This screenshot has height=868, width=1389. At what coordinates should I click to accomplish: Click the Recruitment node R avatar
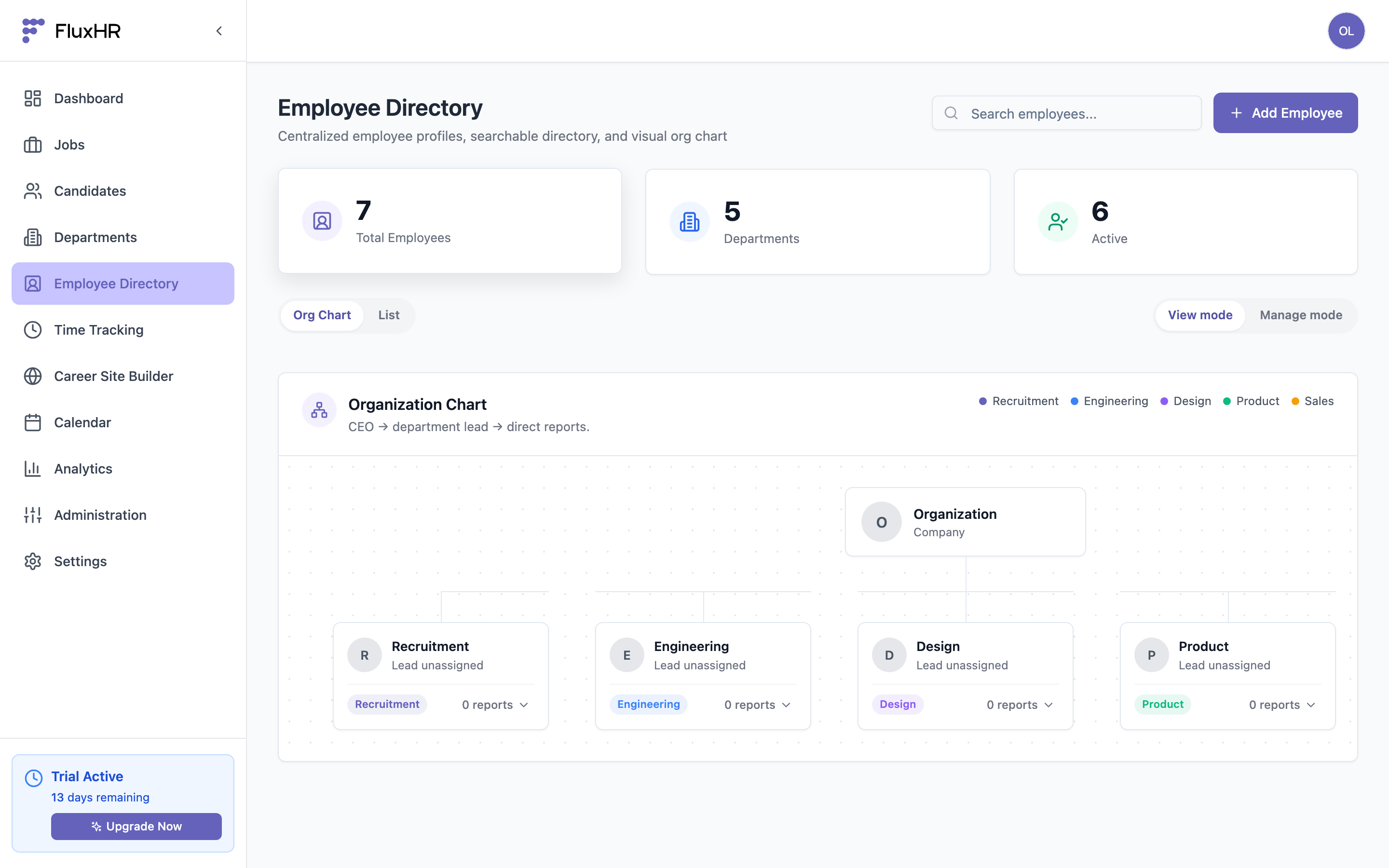[365, 655]
